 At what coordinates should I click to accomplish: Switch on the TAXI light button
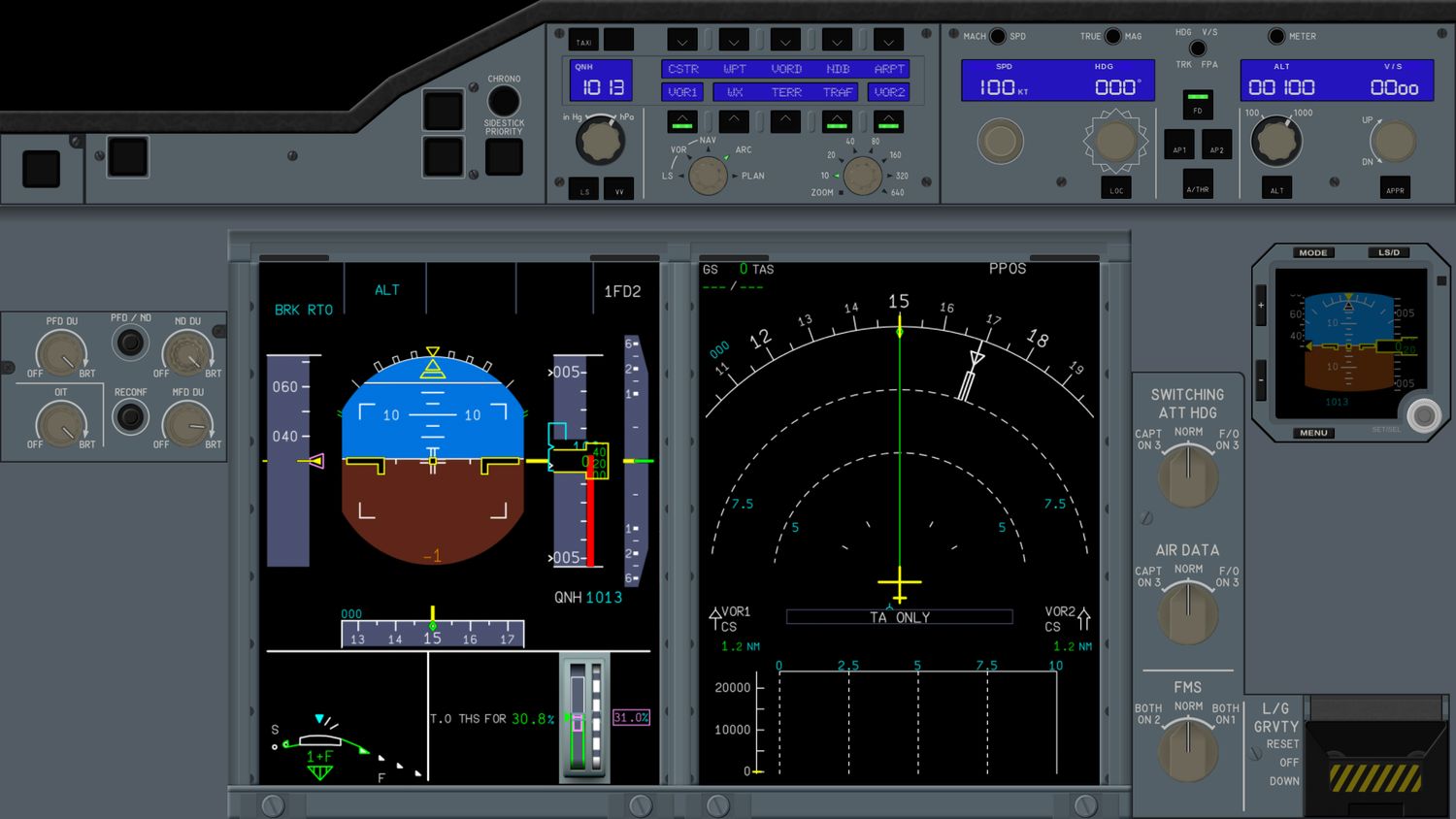coord(583,40)
